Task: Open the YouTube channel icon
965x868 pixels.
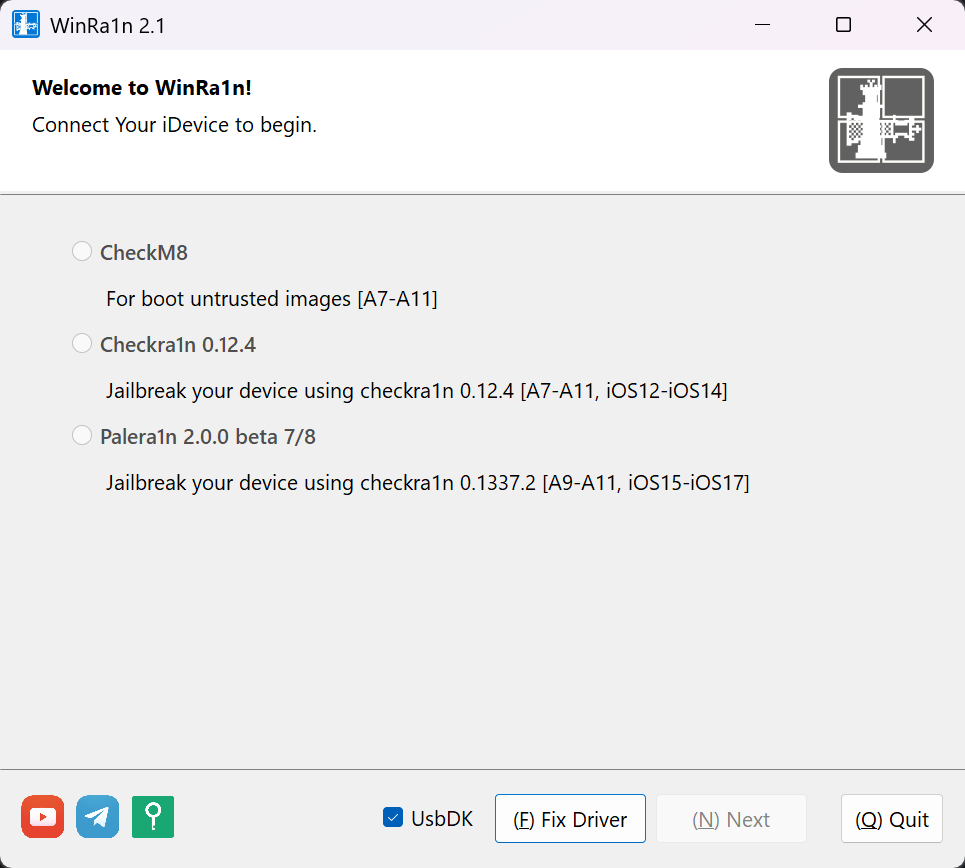Action: tap(42, 817)
